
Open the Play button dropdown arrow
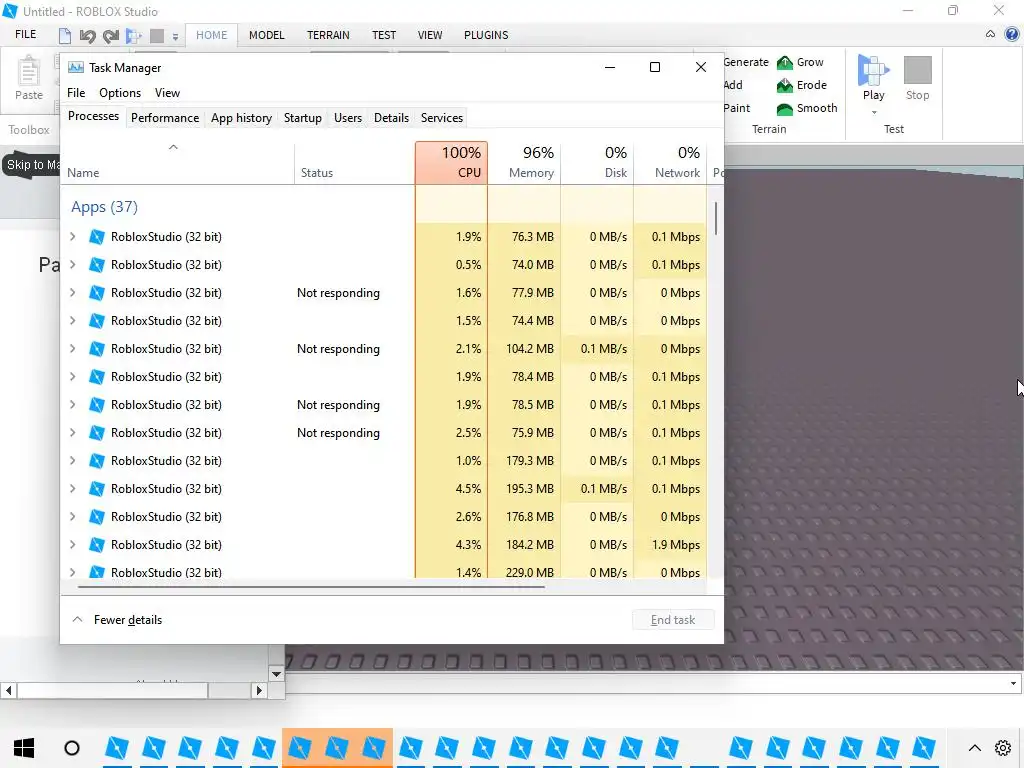click(874, 112)
